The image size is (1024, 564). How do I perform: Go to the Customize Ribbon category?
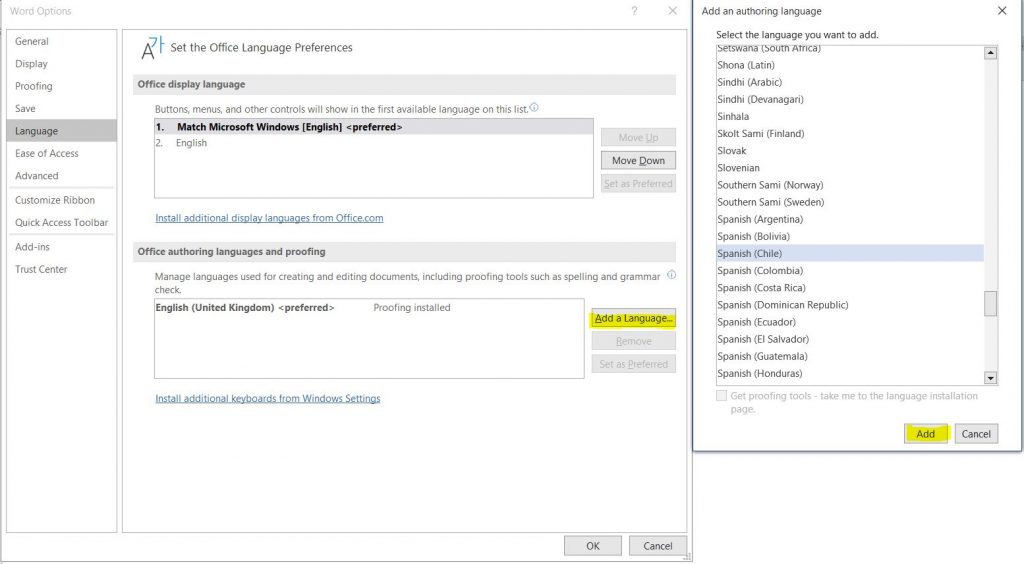coord(55,200)
